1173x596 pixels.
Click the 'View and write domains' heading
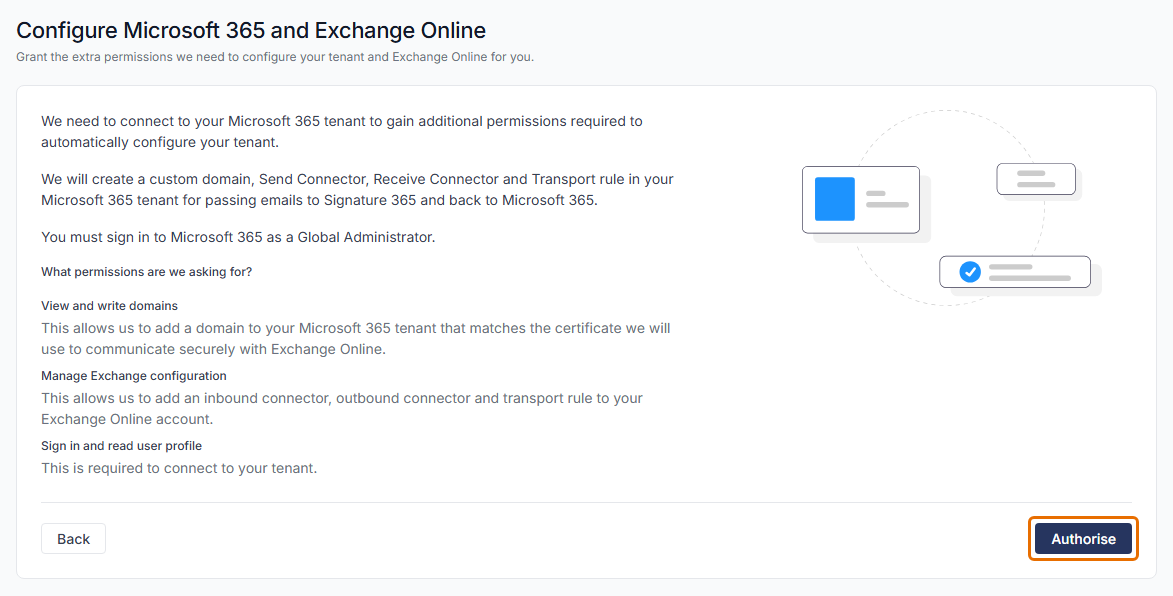[x=109, y=305]
